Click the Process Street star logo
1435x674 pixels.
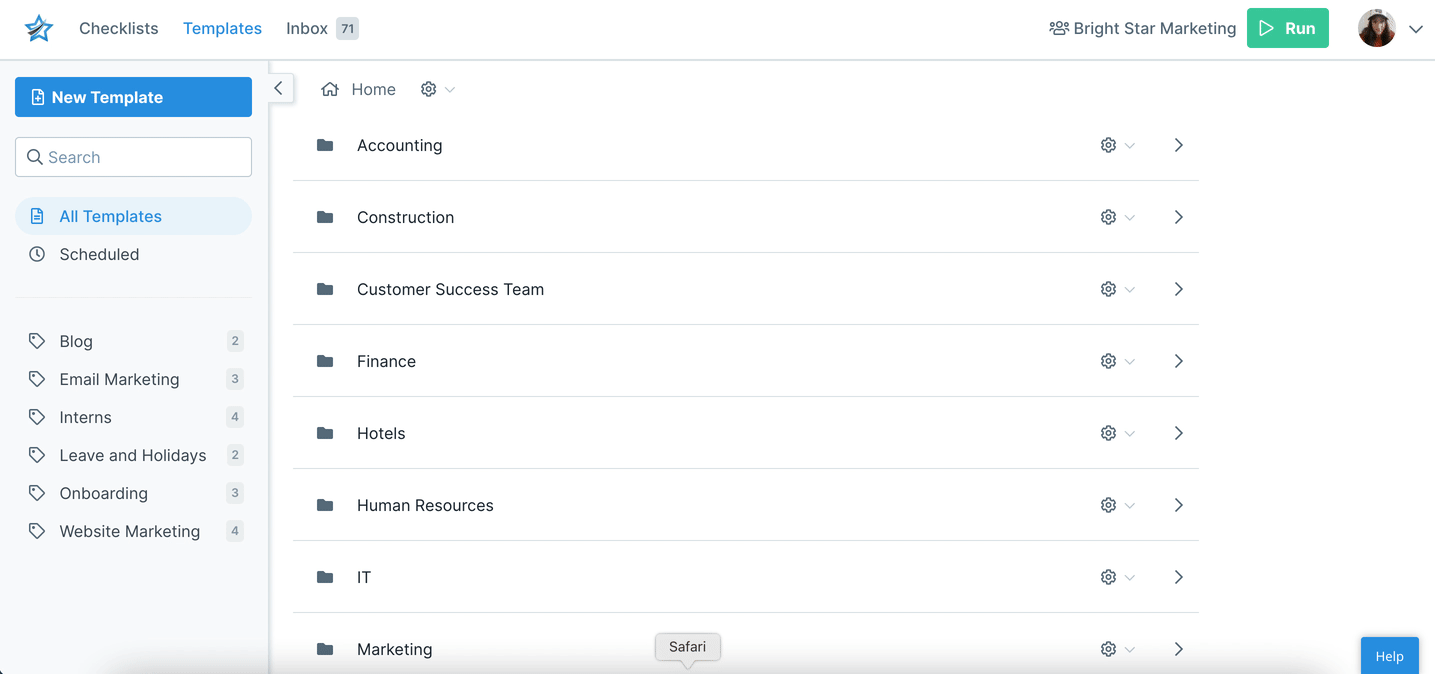(x=39, y=28)
